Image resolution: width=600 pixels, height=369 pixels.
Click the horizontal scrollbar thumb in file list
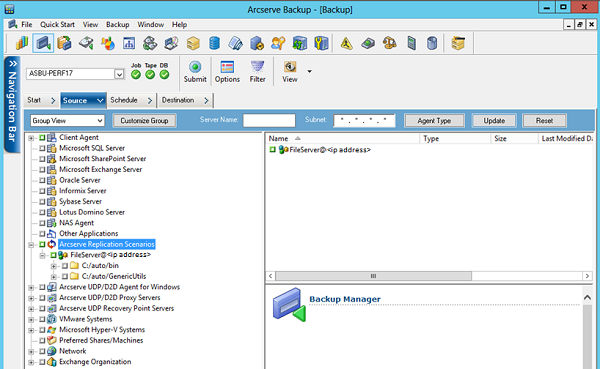tap(373, 276)
